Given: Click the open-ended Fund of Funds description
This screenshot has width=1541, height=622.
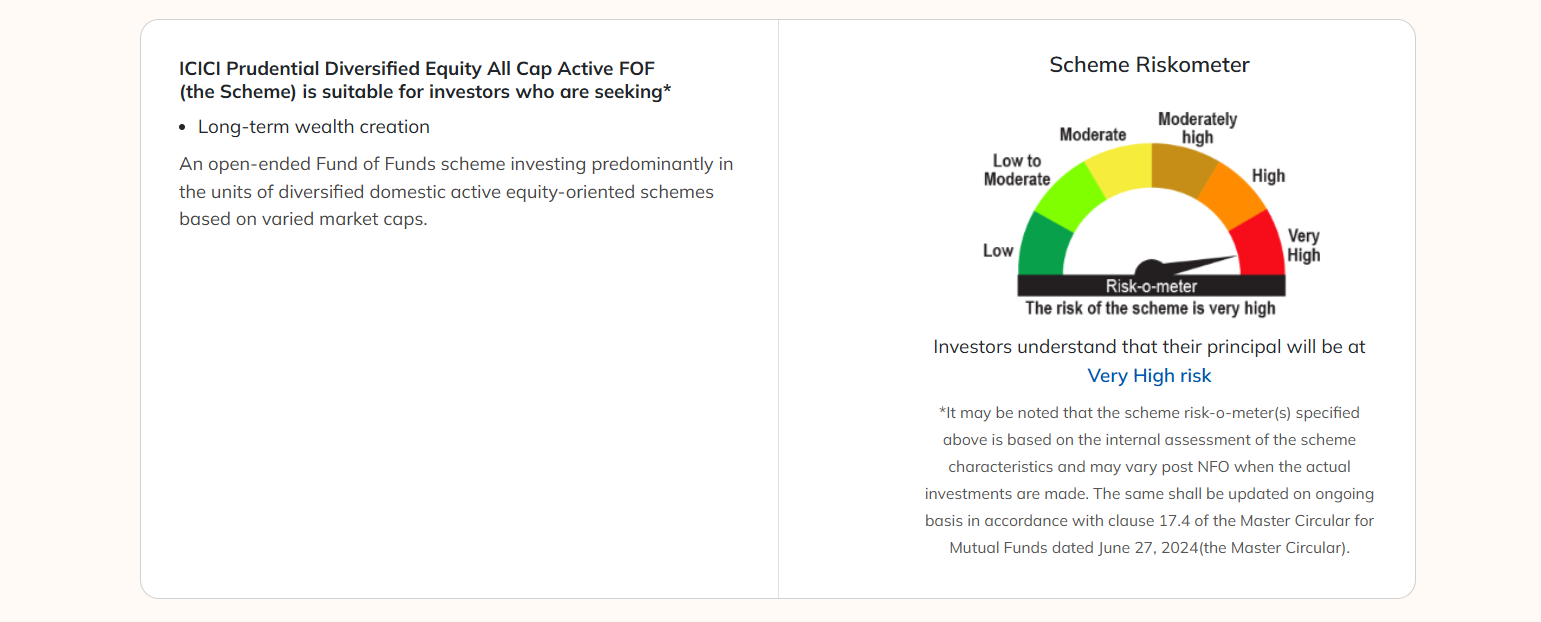Looking at the screenshot, I should (456, 191).
